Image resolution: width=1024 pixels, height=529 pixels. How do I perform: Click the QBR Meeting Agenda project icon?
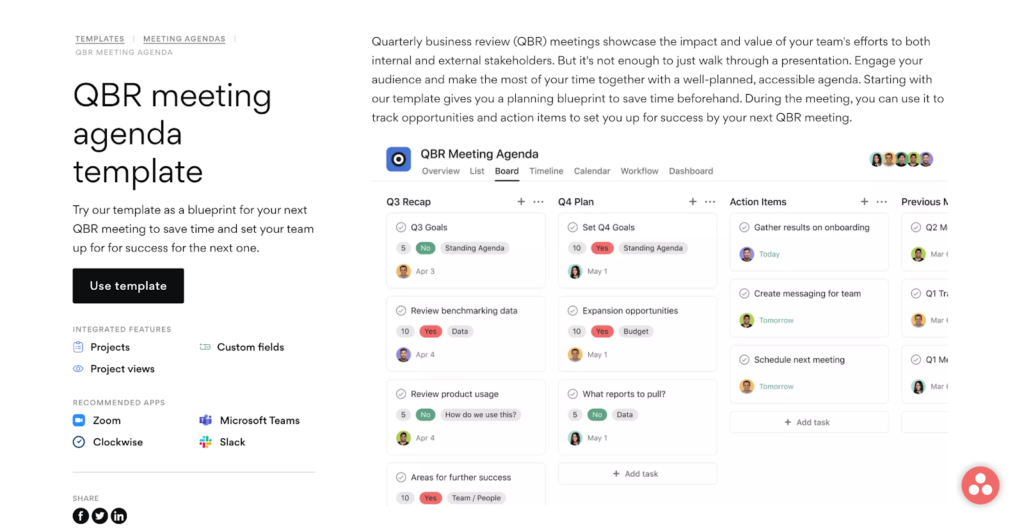(398, 159)
